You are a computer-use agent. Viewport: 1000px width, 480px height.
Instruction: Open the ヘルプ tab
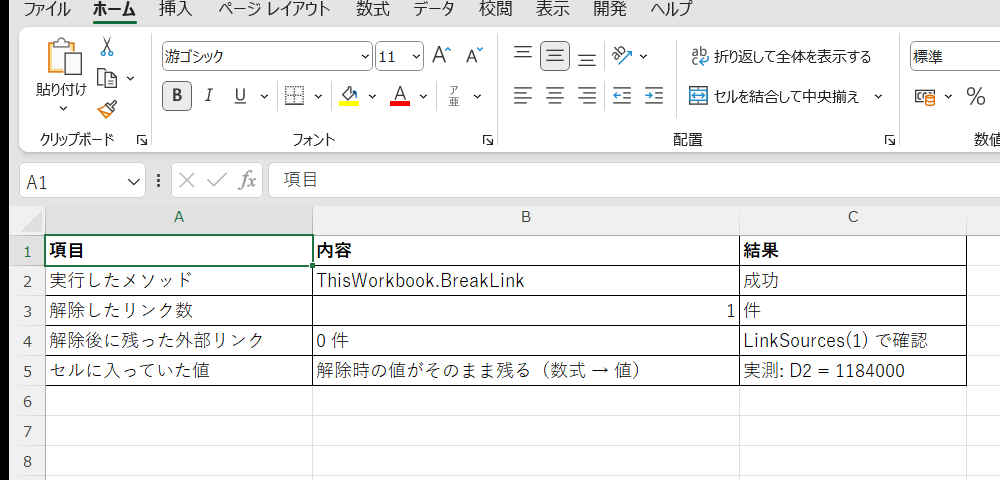point(671,9)
